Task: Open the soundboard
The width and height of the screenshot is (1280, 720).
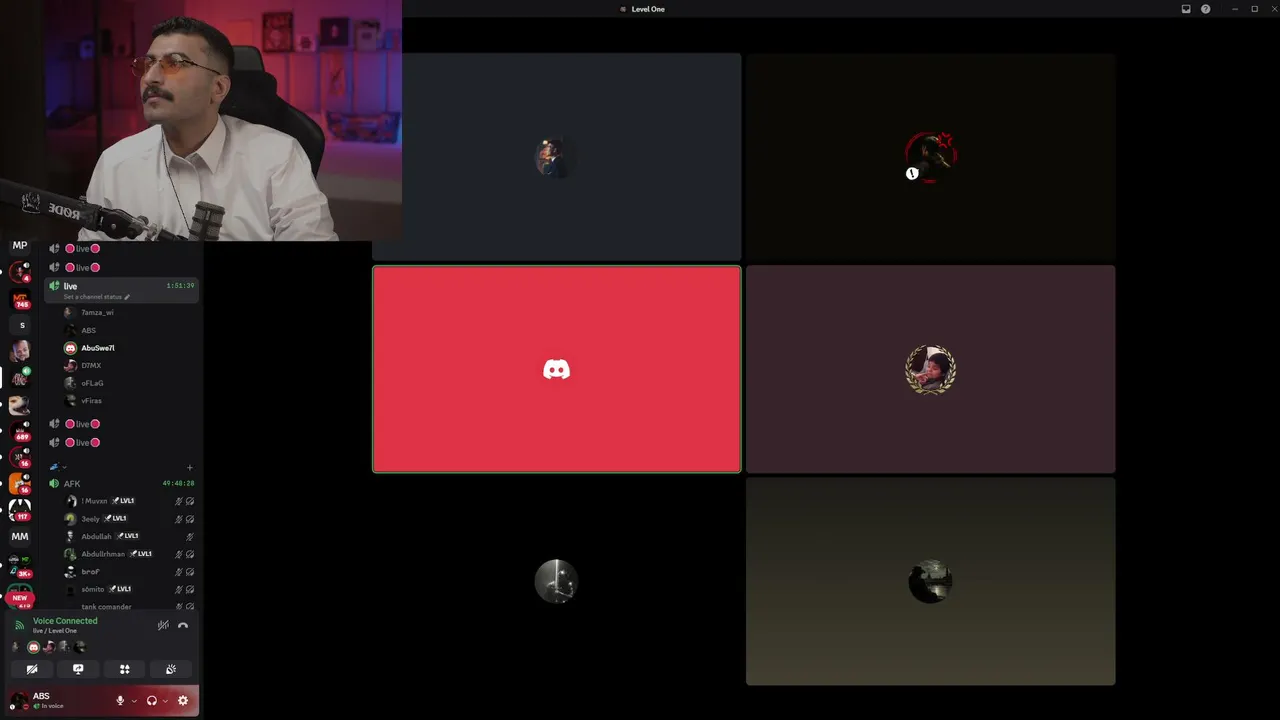Action: click(171, 669)
